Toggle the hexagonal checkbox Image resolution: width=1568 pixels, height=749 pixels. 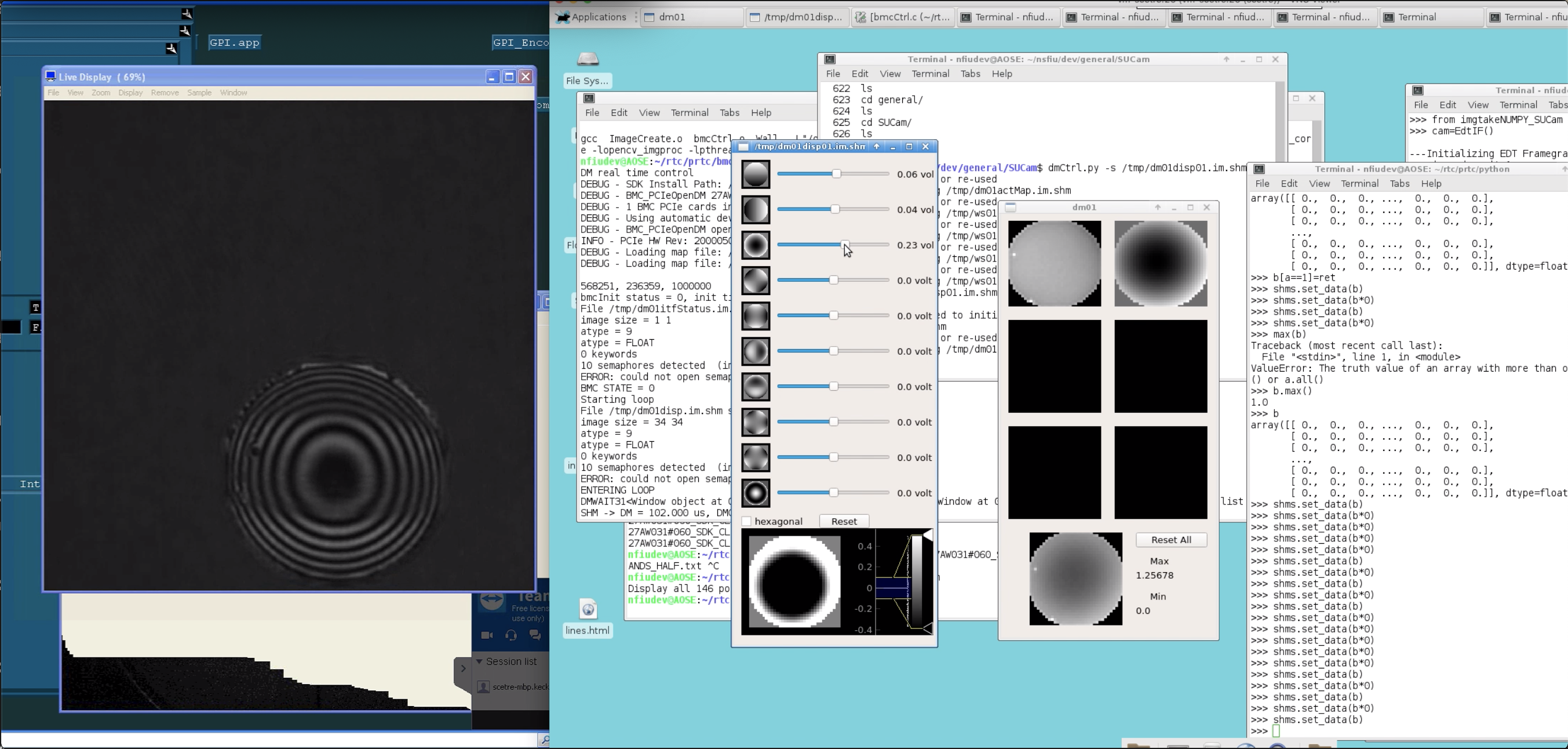coord(746,521)
